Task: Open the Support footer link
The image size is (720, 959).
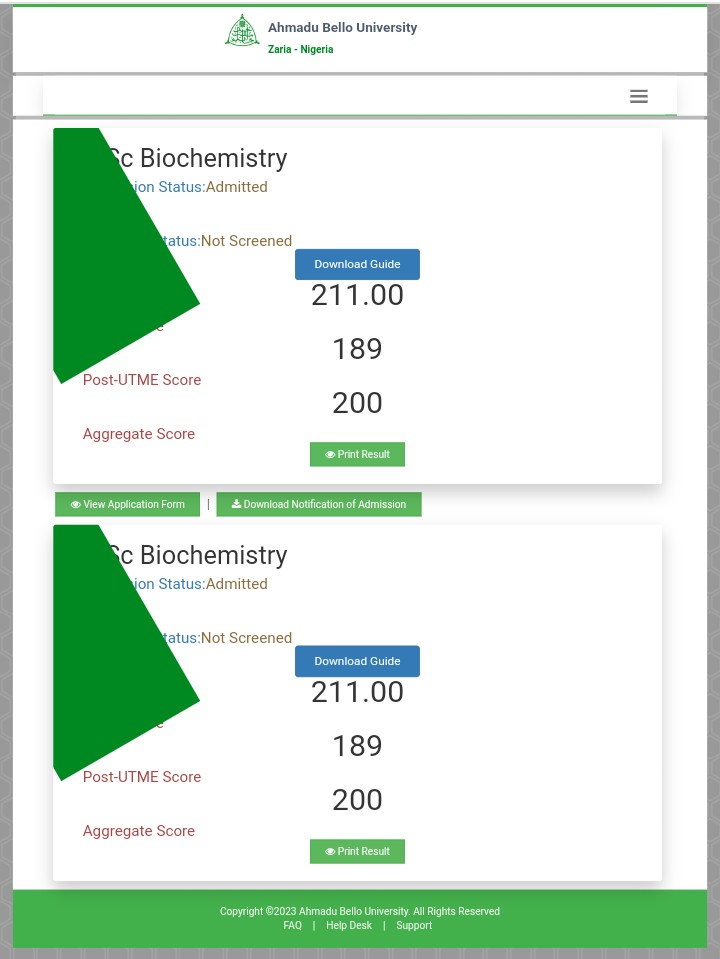Action: point(414,926)
